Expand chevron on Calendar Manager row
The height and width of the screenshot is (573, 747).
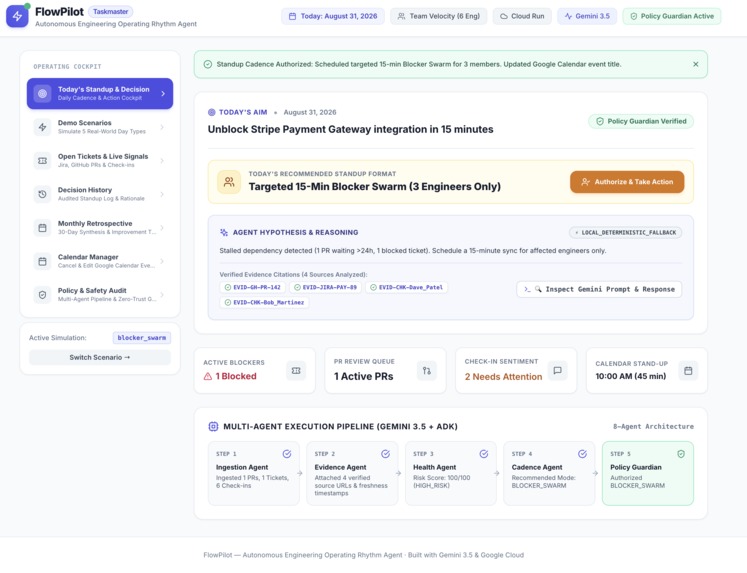[162, 261]
